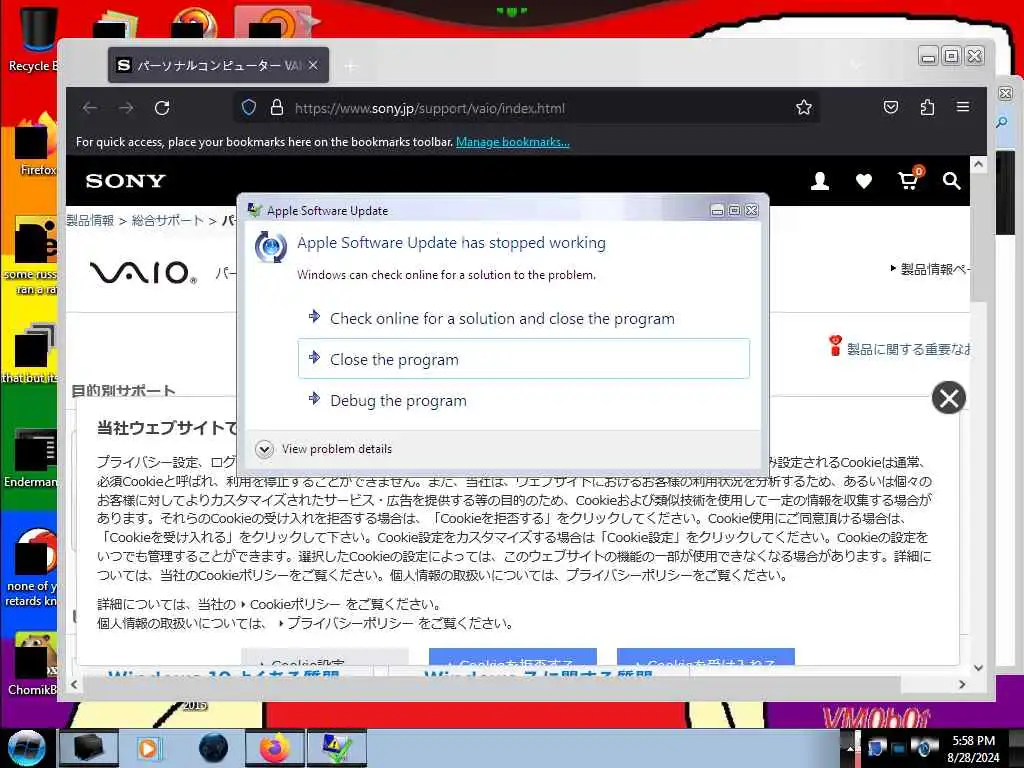
Task: Reload the Sony page
Action: tap(162, 108)
